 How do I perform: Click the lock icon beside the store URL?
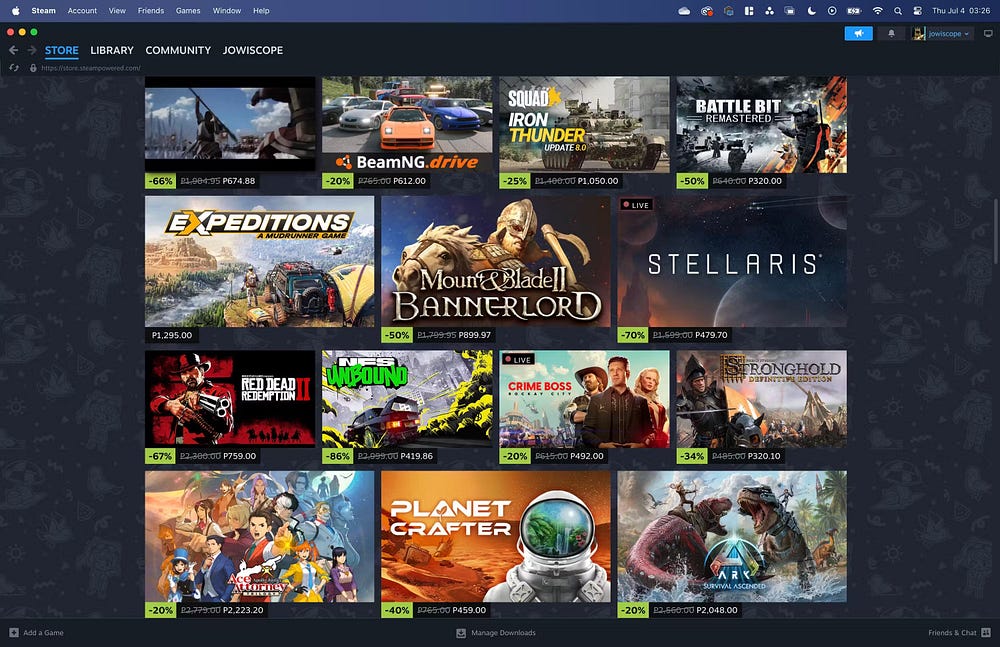(x=32, y=68)
